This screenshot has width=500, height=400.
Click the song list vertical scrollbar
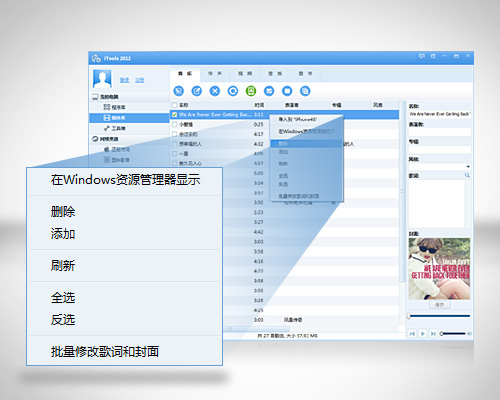coord(402,192)
